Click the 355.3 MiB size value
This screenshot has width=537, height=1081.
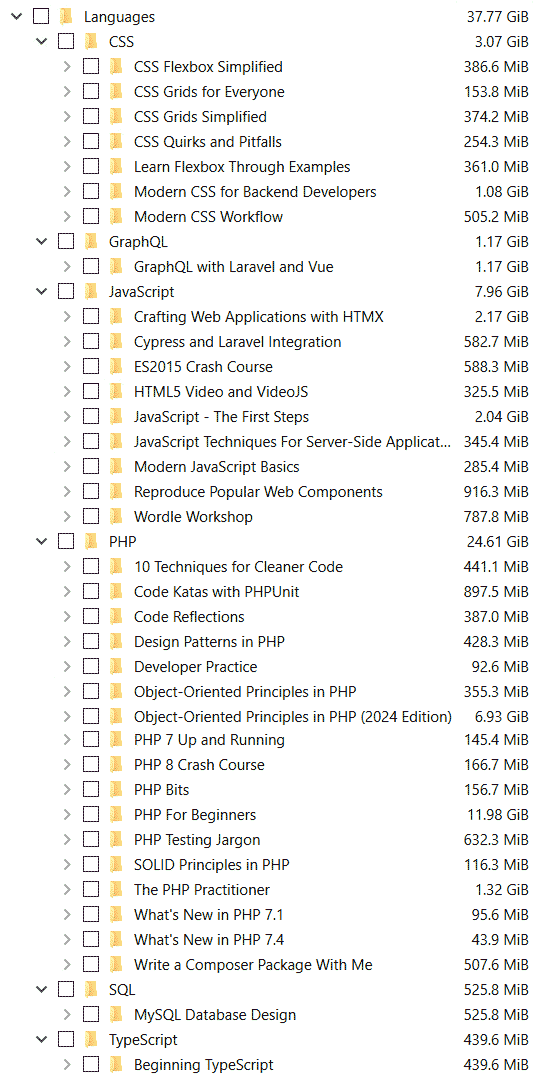click(x=496, y=691)
